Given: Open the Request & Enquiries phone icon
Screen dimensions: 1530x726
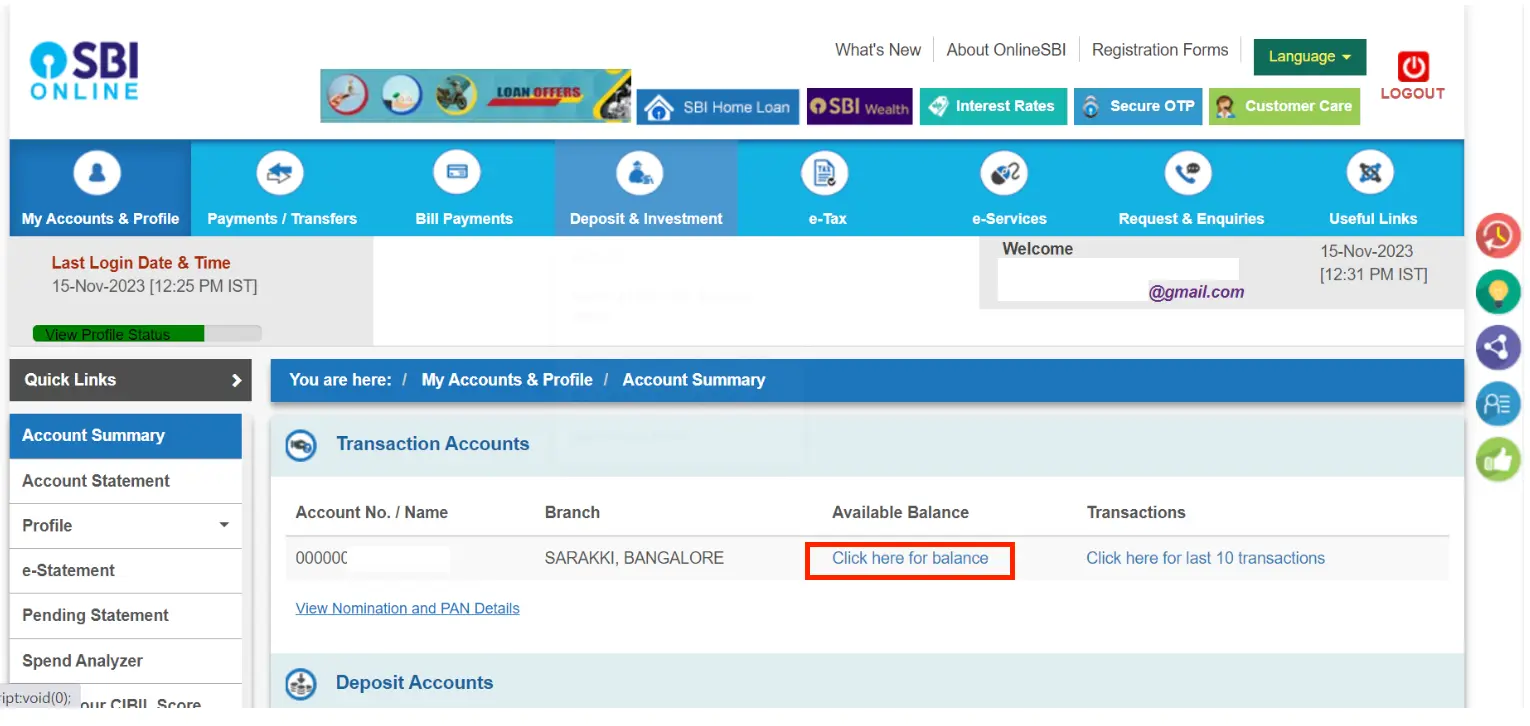Looking at the screenshot, I should 1188,174.
